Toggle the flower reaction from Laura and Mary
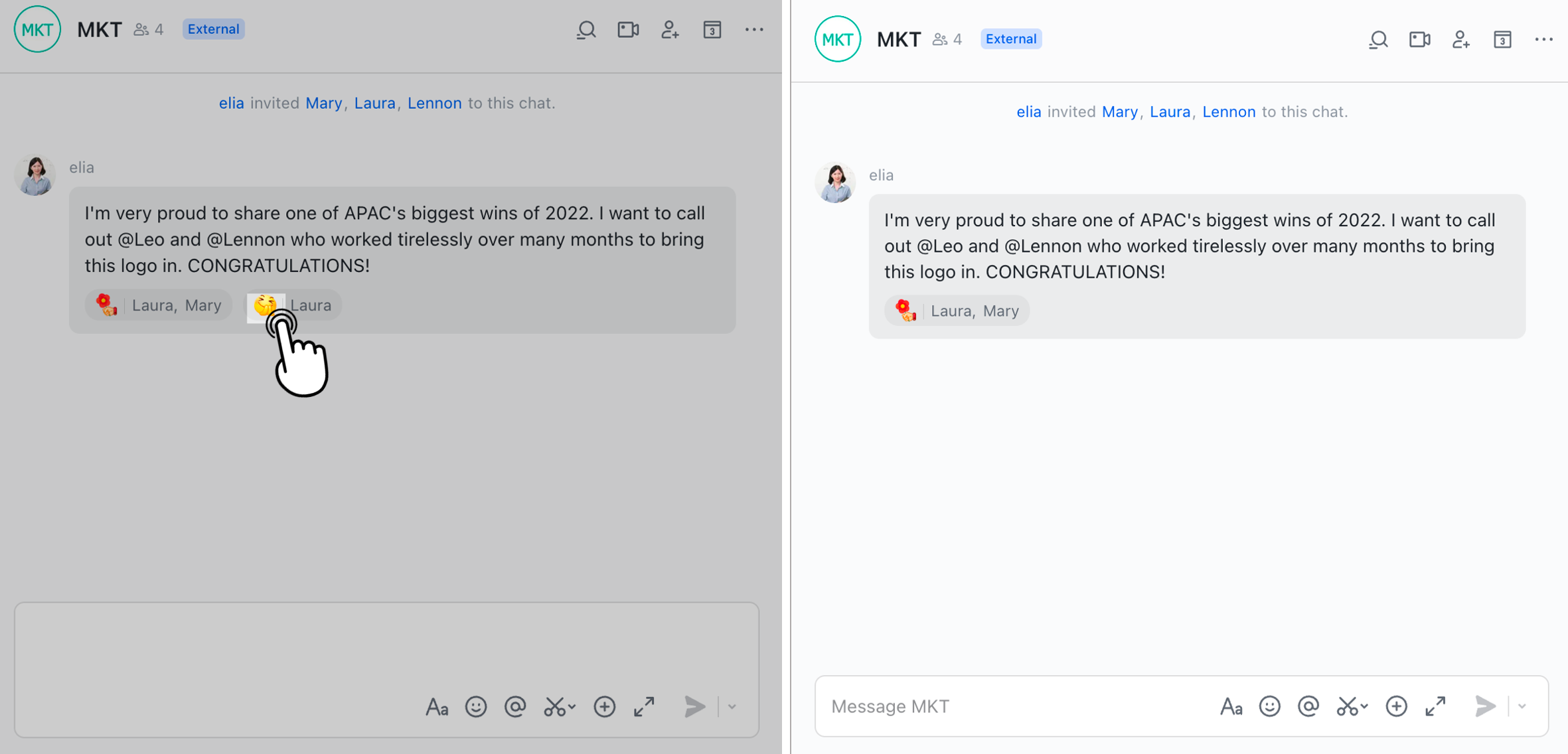The image size is (1568, 754). click(x=158, y=305)
